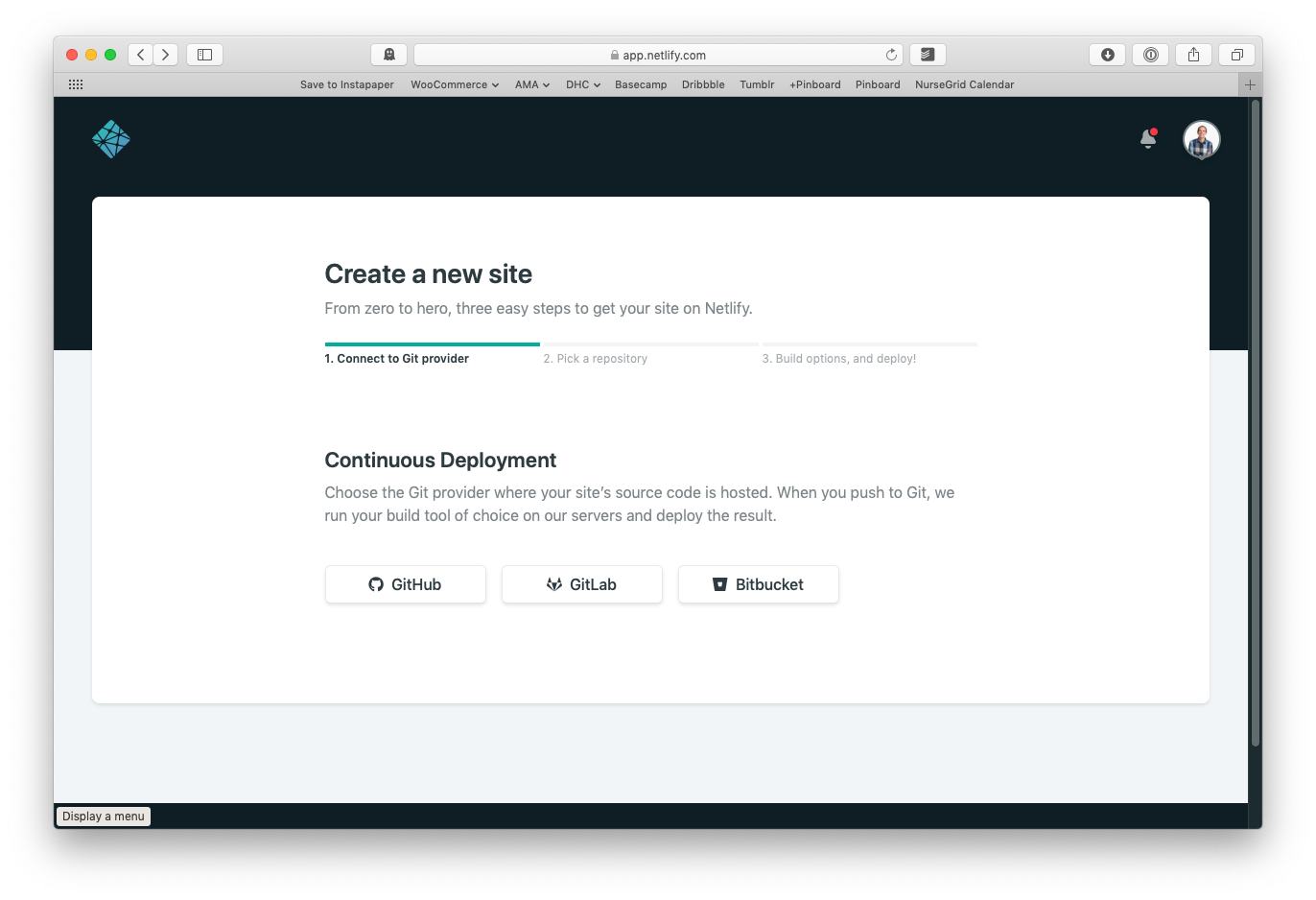Open the Top Sites grid icon
The width and height of the screenshot is (1316, 900).
(76, 84)
